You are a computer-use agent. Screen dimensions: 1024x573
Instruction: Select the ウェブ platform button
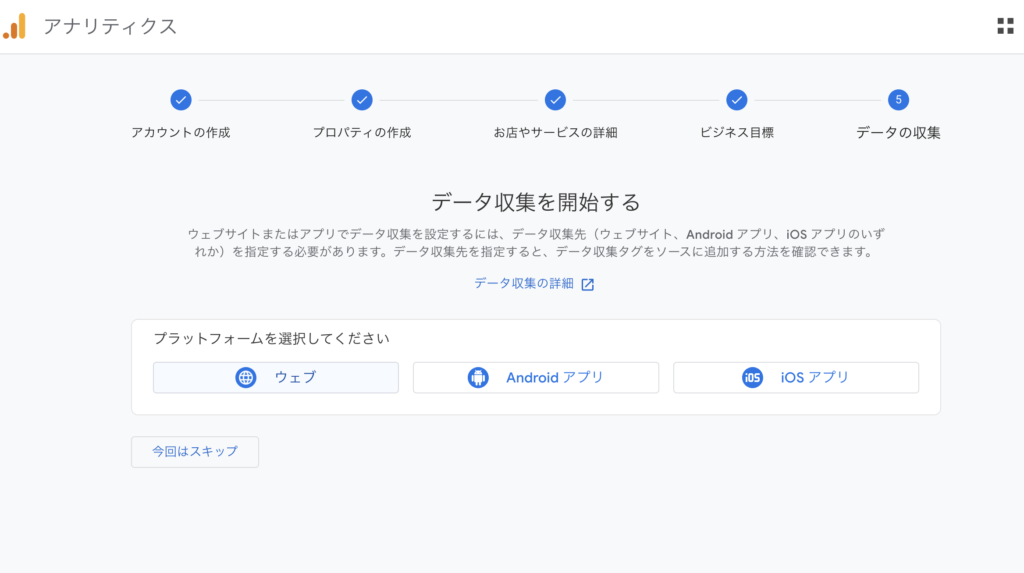click(x=276, y=378)
